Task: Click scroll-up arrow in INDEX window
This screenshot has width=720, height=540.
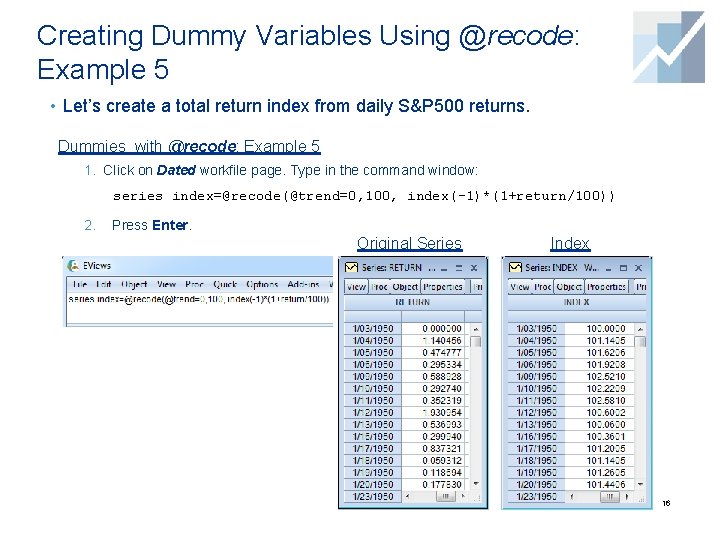Action: (640, 329)
